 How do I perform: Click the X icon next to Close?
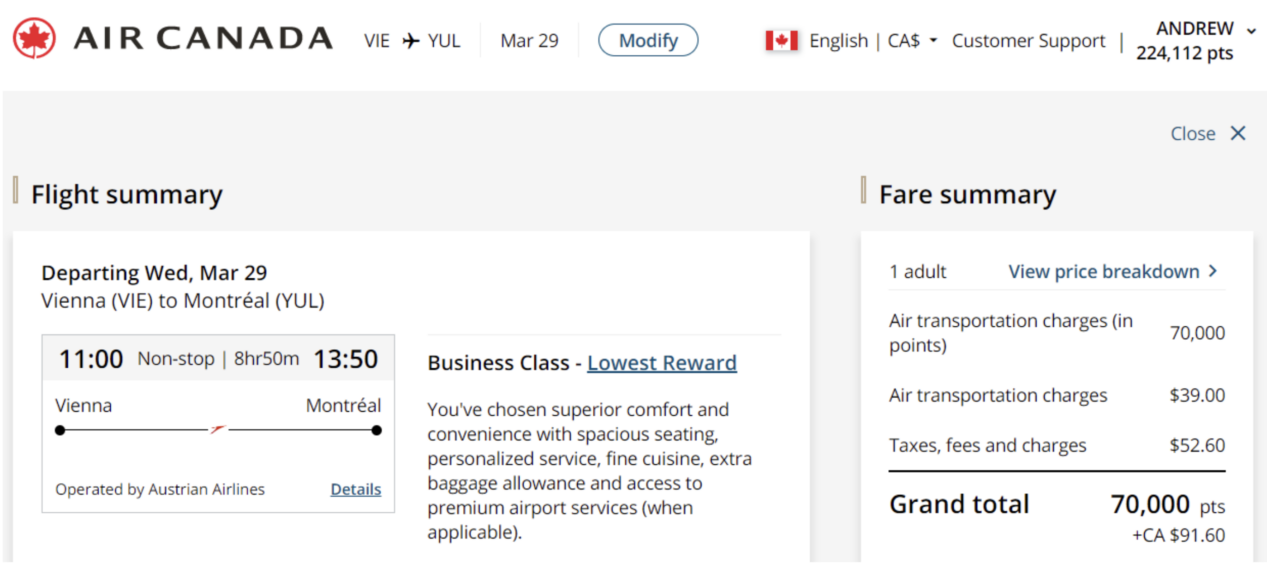1238,133
